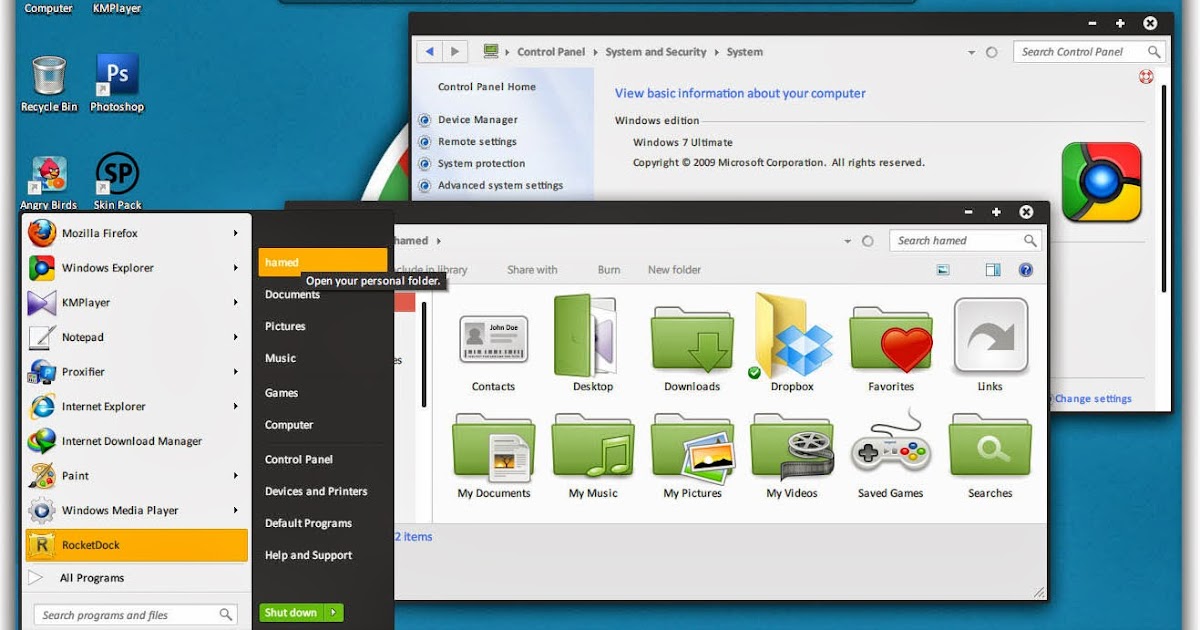Expand Windows Explorer jump list arrow
This screenshot has height=630, width=1200.
click(236, 268)
